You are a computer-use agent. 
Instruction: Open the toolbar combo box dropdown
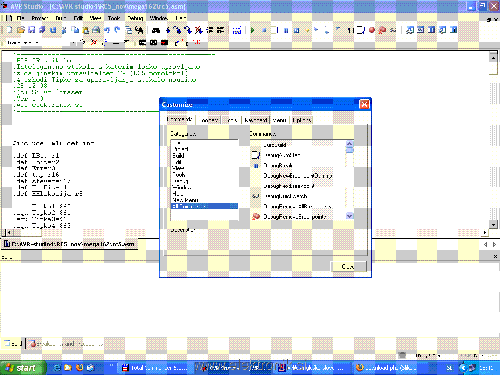point(74,43)
